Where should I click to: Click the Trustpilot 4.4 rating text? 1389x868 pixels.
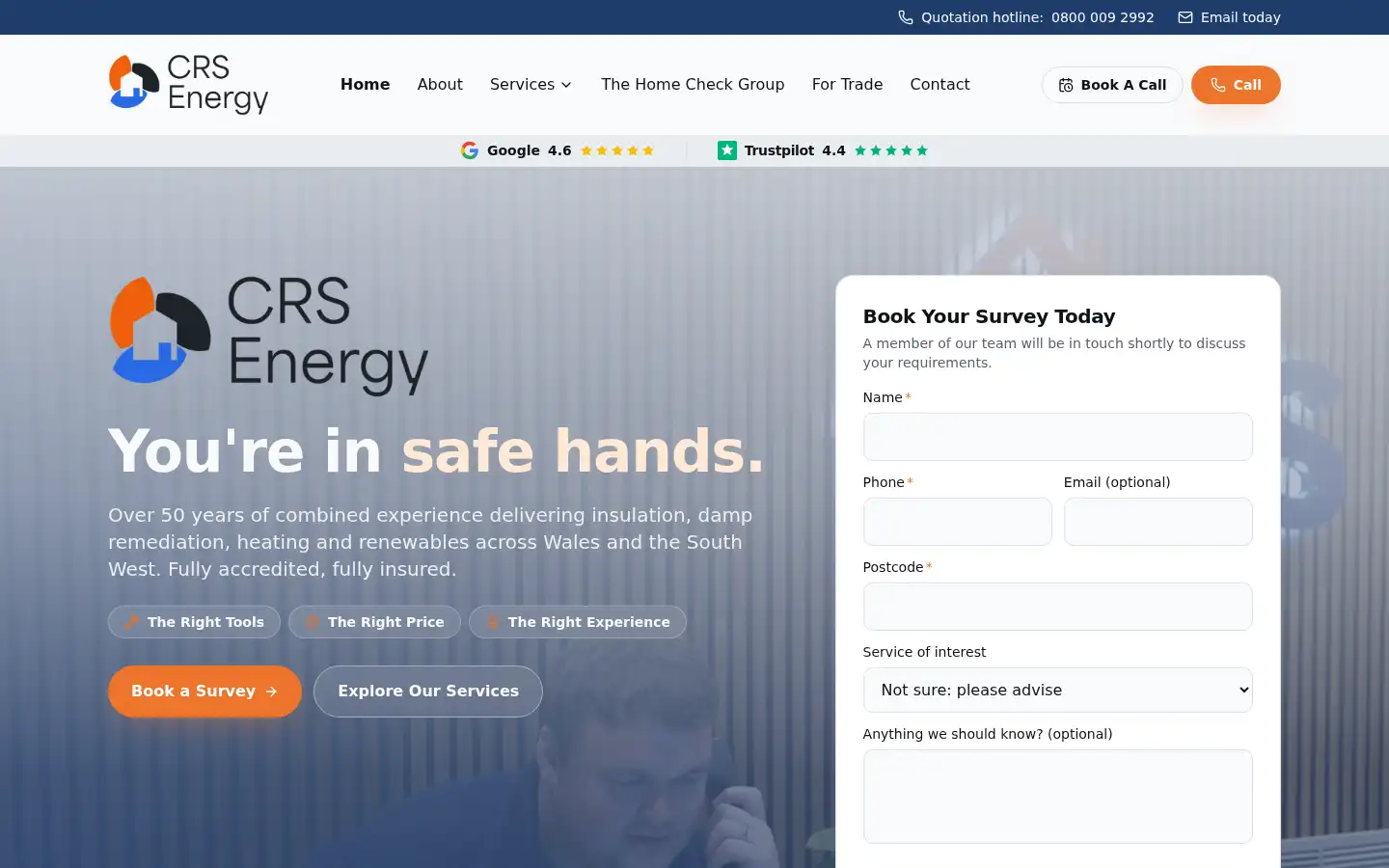[795, 150]
